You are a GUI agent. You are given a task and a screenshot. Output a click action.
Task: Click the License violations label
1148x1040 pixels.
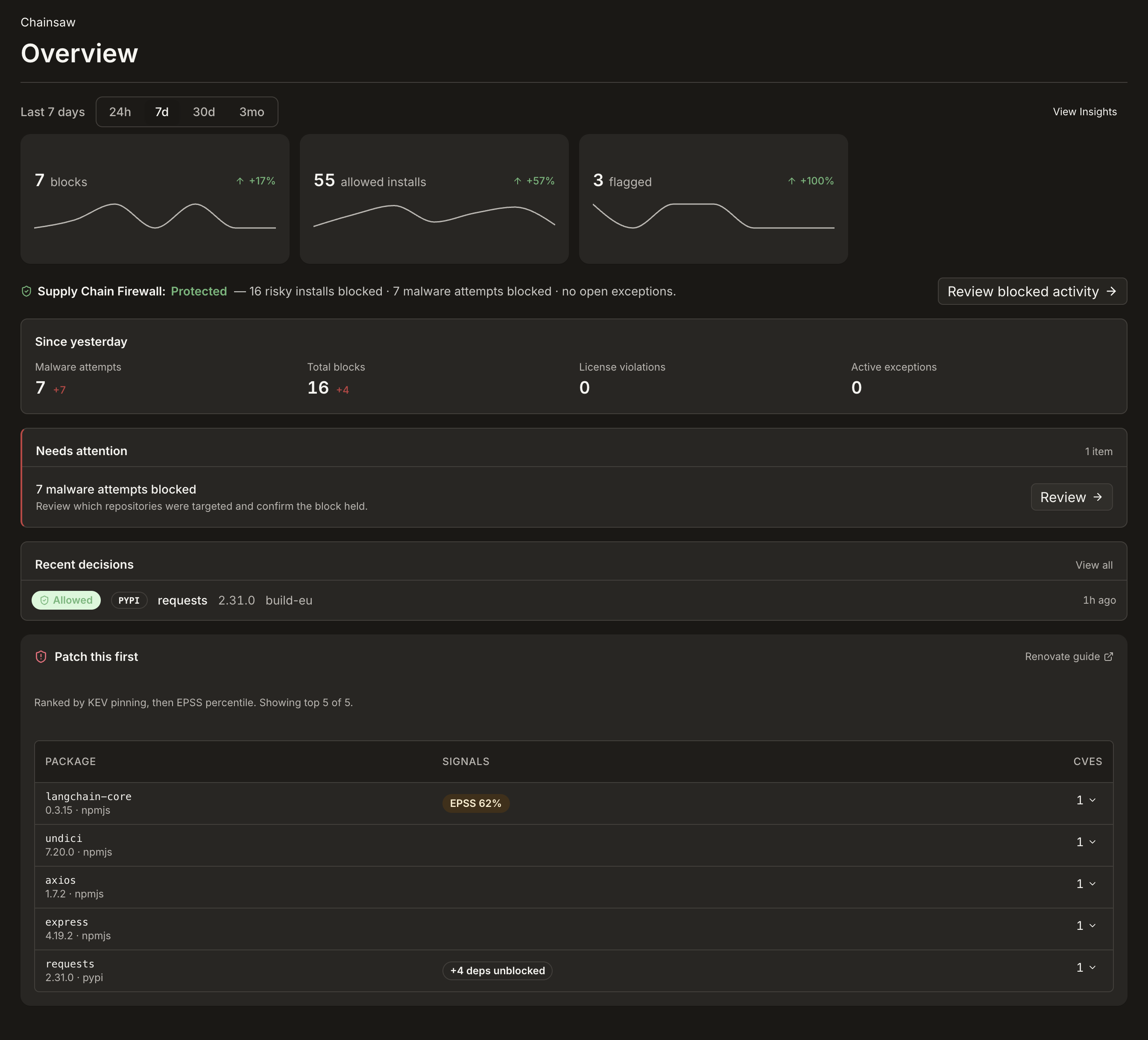pyautogui.click(x=622, y=367)
